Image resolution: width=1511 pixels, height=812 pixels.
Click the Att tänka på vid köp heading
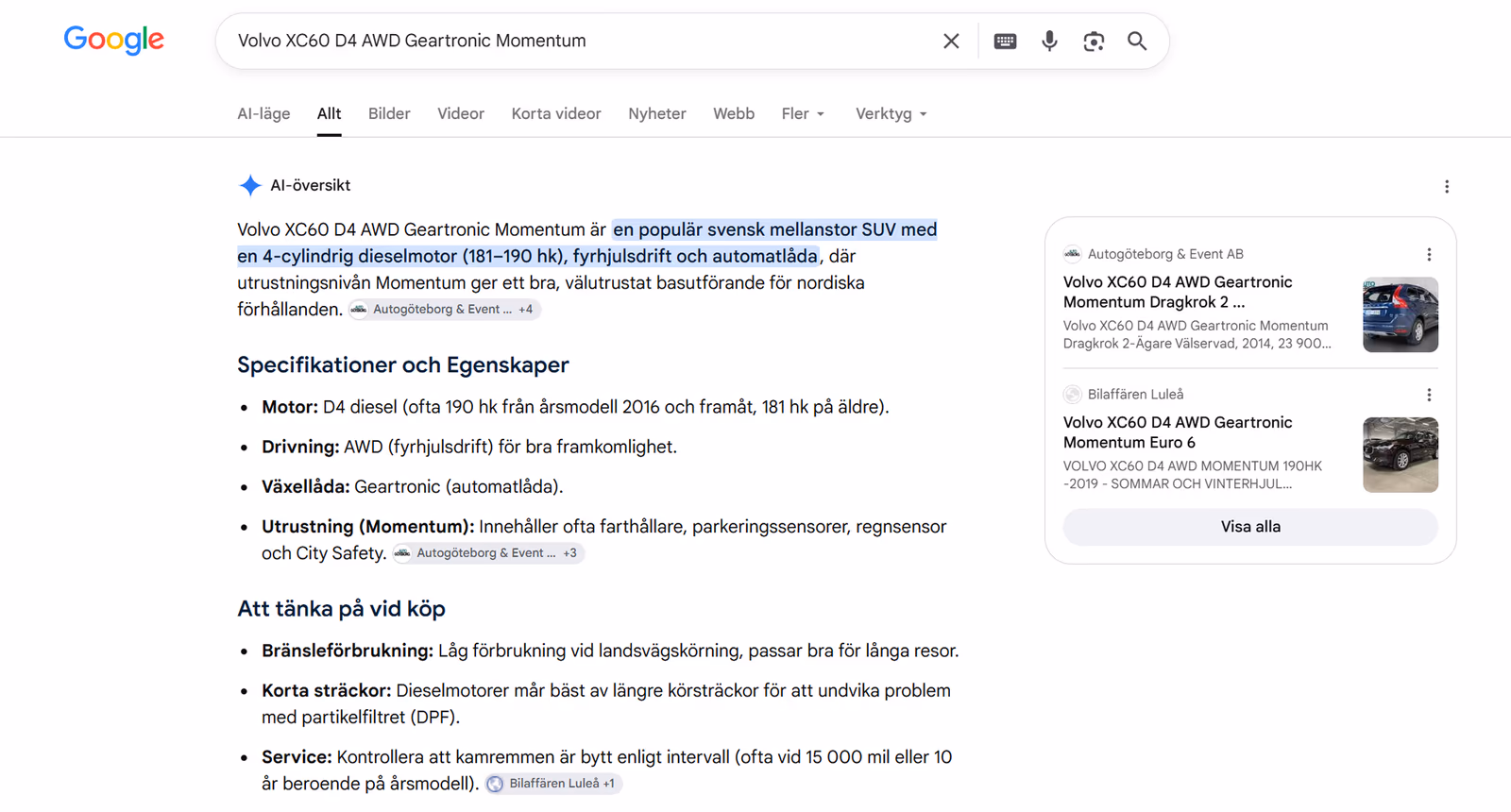pos(341,609)
